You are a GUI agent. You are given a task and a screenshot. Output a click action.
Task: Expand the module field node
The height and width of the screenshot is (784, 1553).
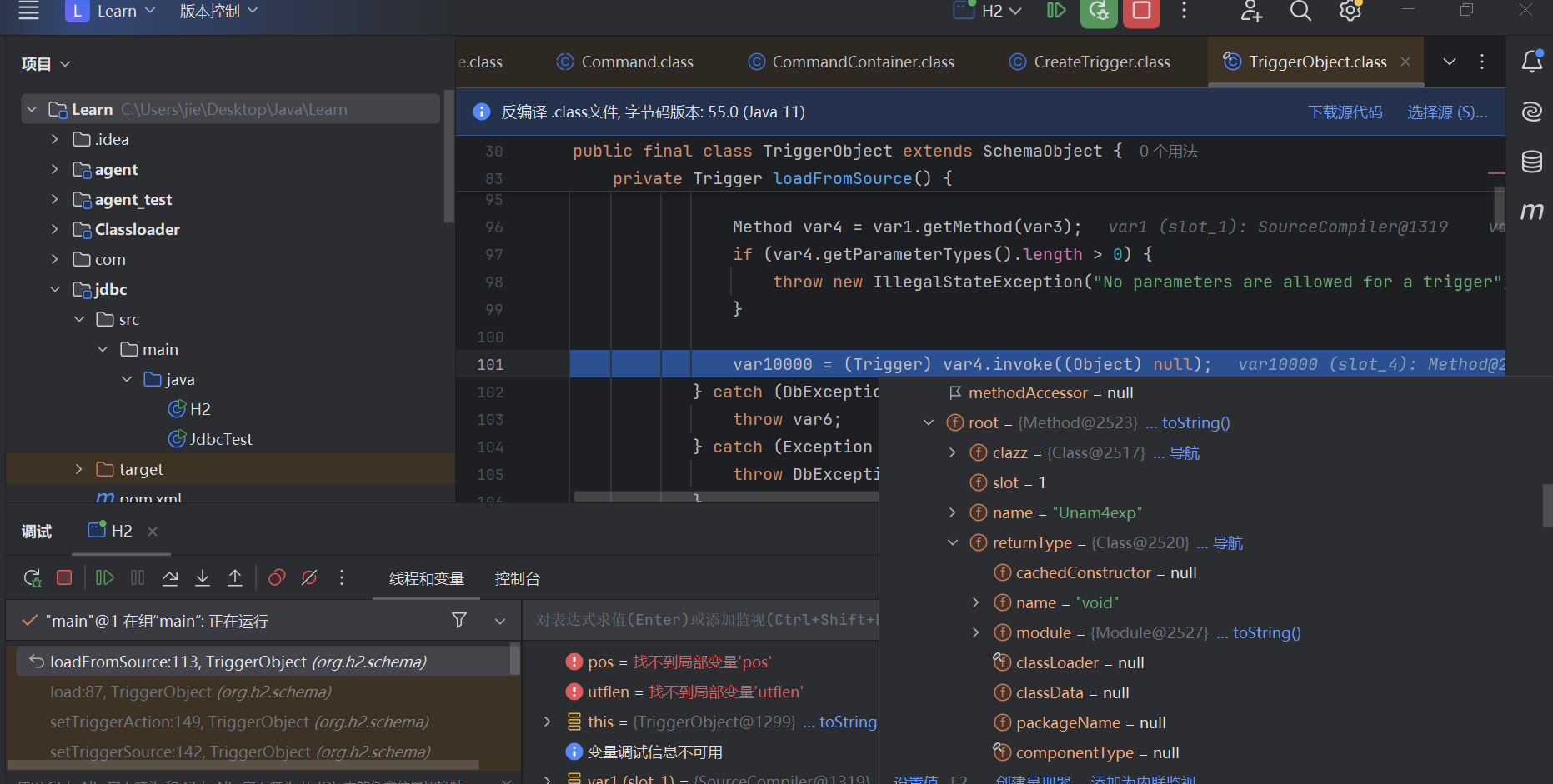point(976,632)
